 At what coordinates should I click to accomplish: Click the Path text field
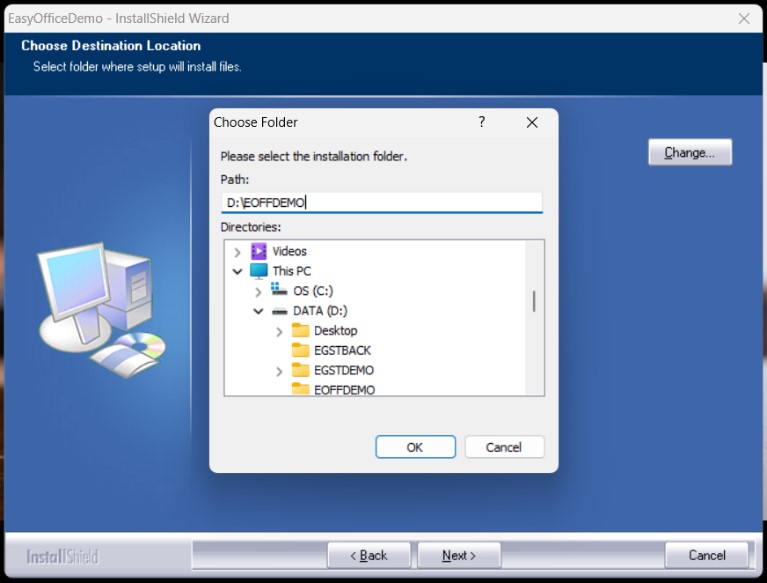coord(380,203)
